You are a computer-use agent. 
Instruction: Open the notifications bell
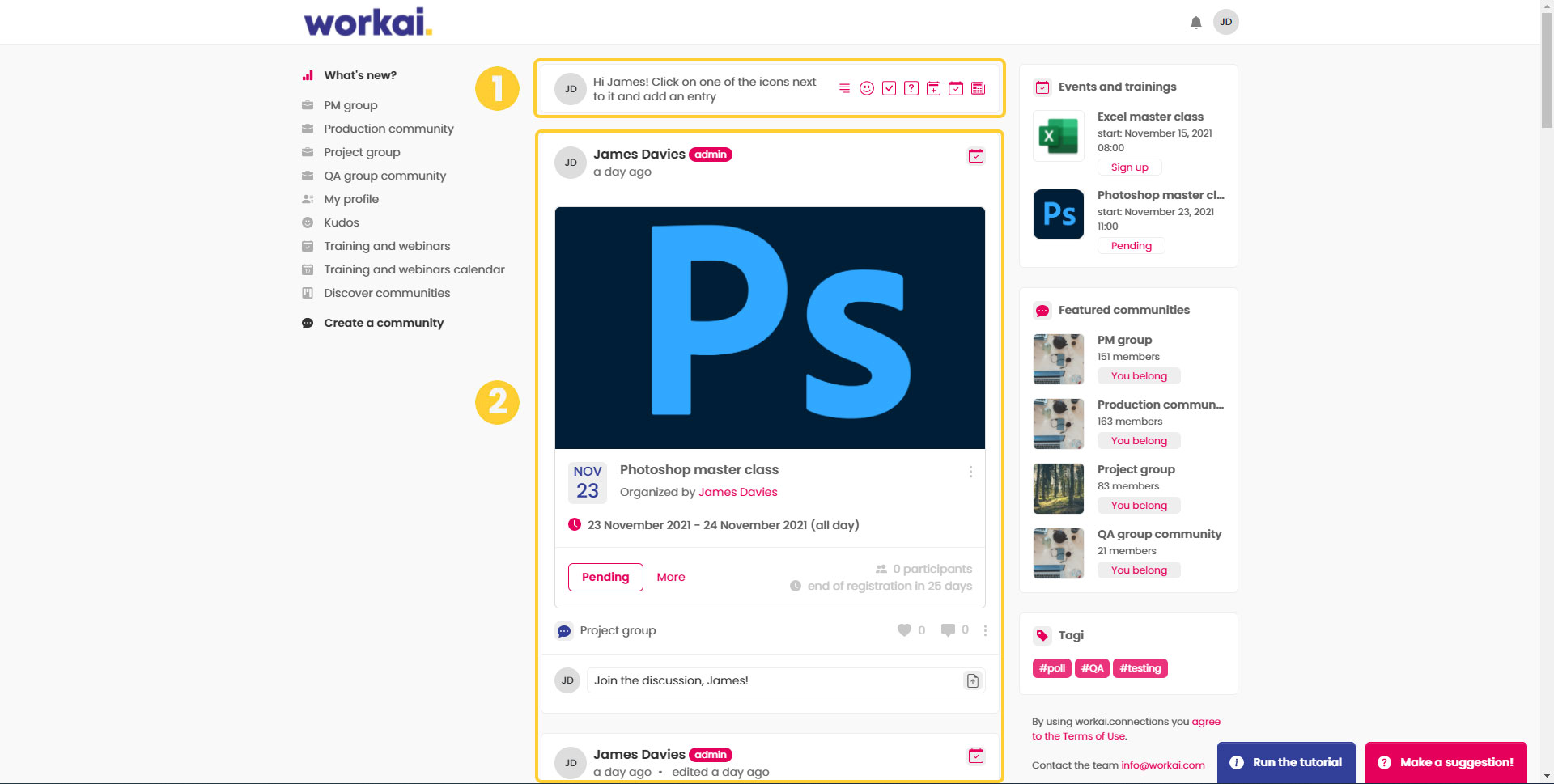pyautogui.click(x=1195, y=23)
